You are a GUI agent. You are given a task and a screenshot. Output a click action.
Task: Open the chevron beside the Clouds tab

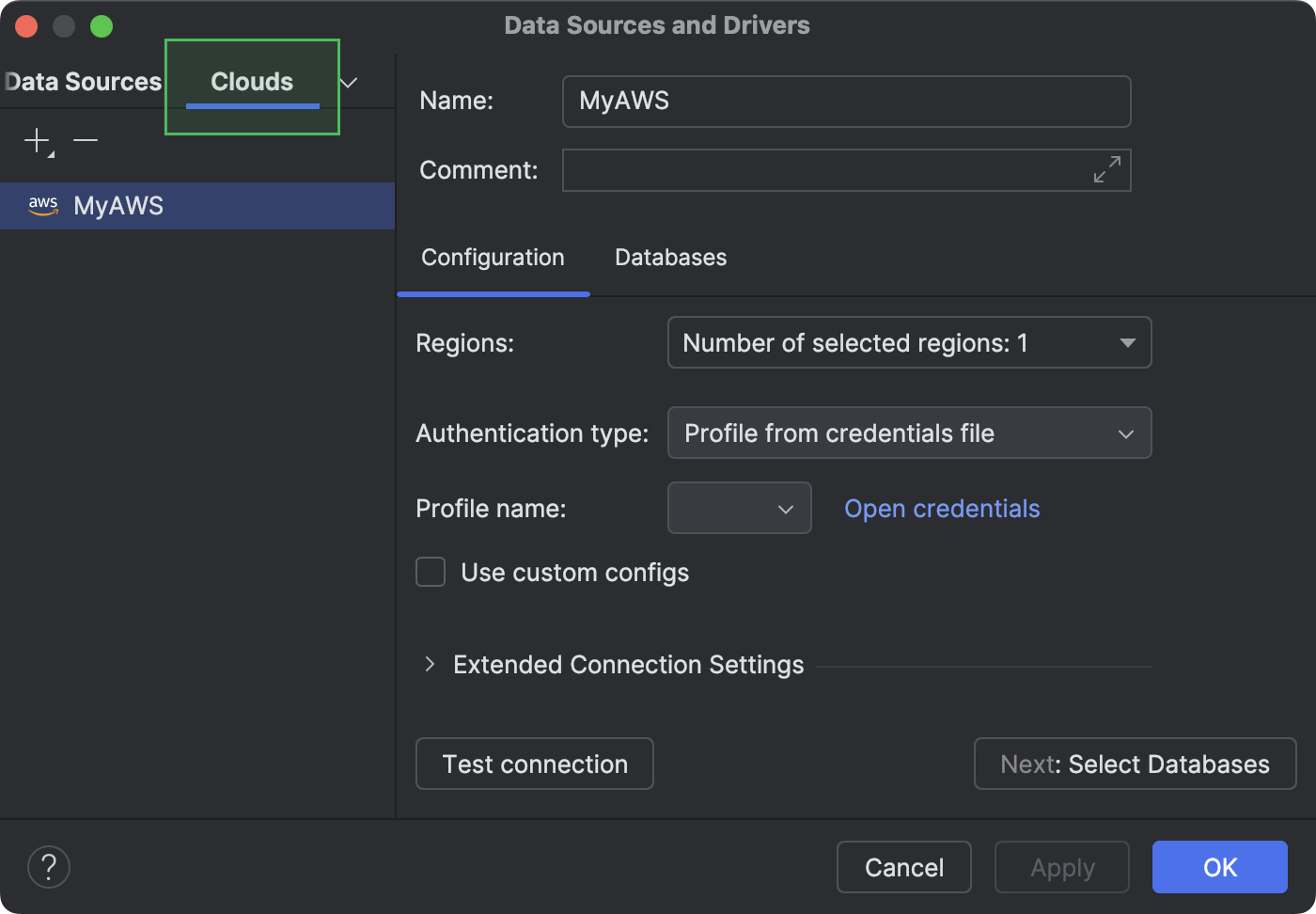click(348, 83)
